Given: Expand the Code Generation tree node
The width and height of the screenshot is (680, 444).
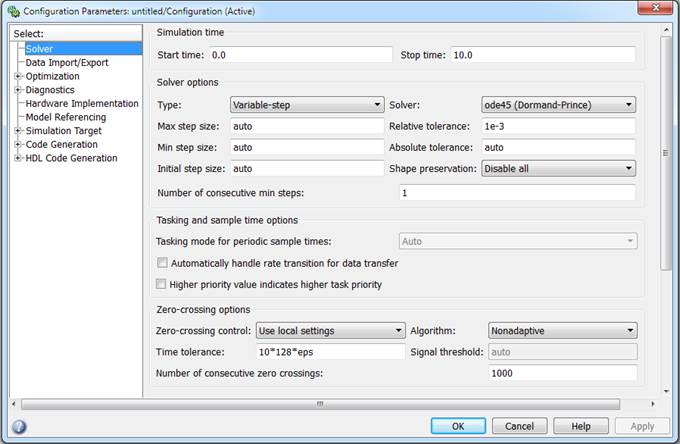Looking at the screenshot, I should [18, 144].
